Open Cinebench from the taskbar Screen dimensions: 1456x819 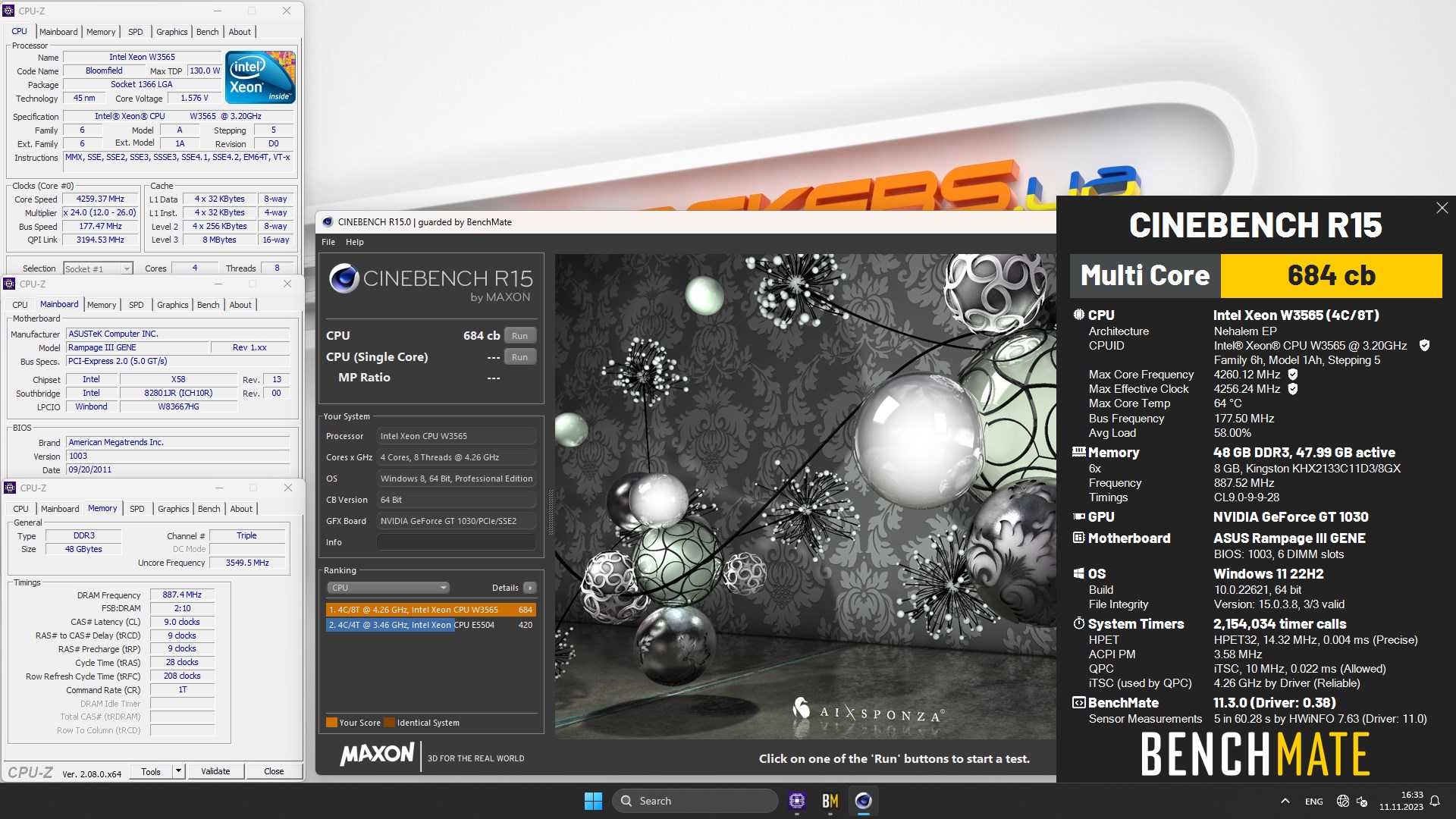(x=864, y=801)
